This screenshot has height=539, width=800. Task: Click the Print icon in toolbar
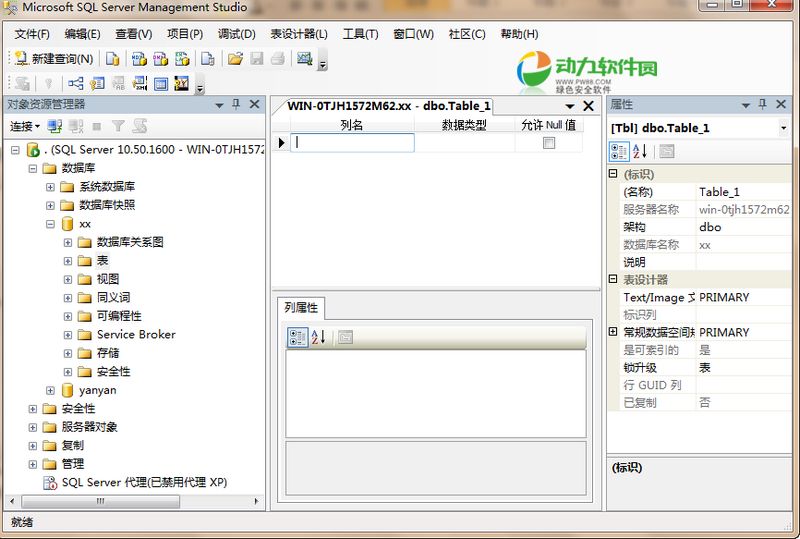[278, 59]
